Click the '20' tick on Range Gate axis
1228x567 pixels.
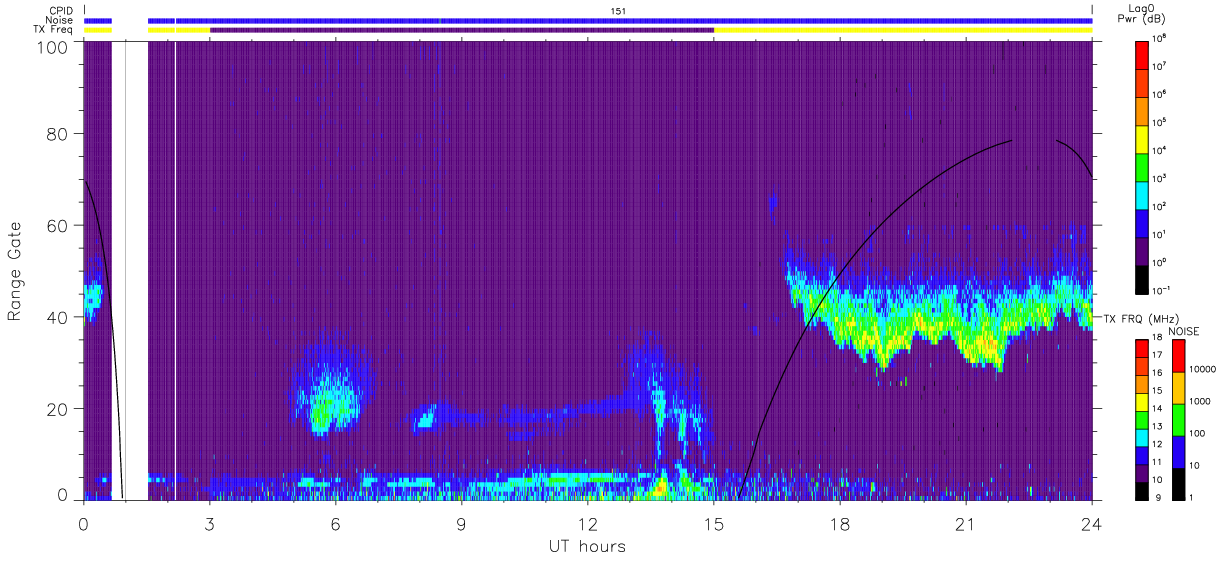tap(59, 409)
